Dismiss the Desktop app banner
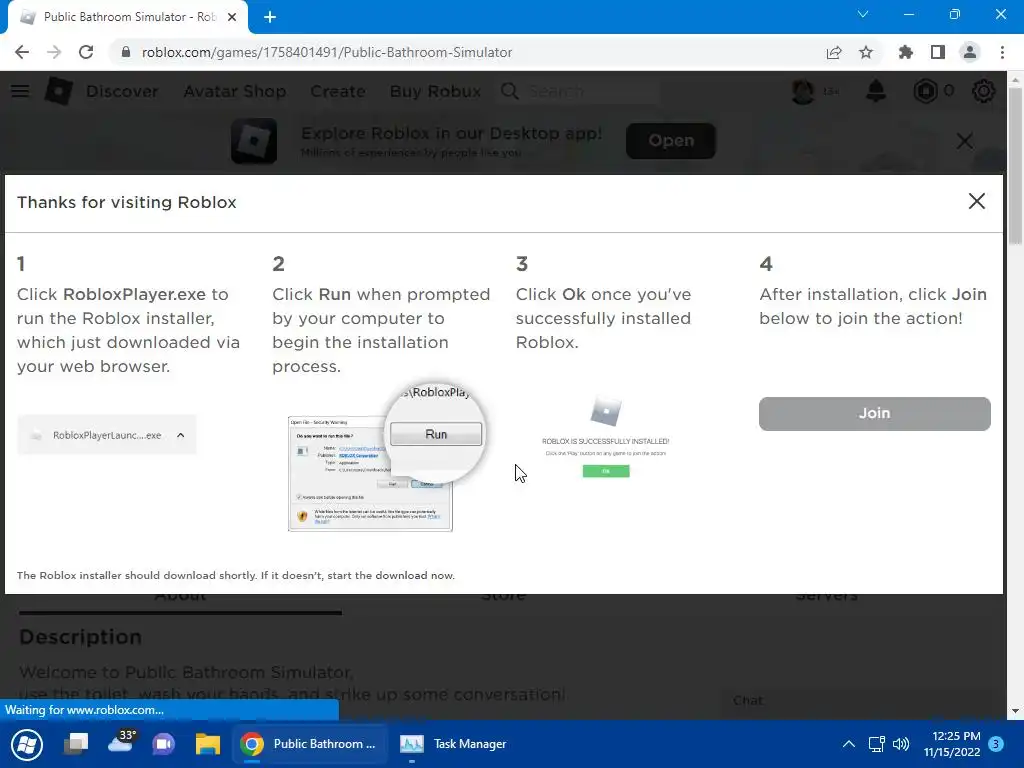This screenshot has width=1024, height=768. point(965,140)
